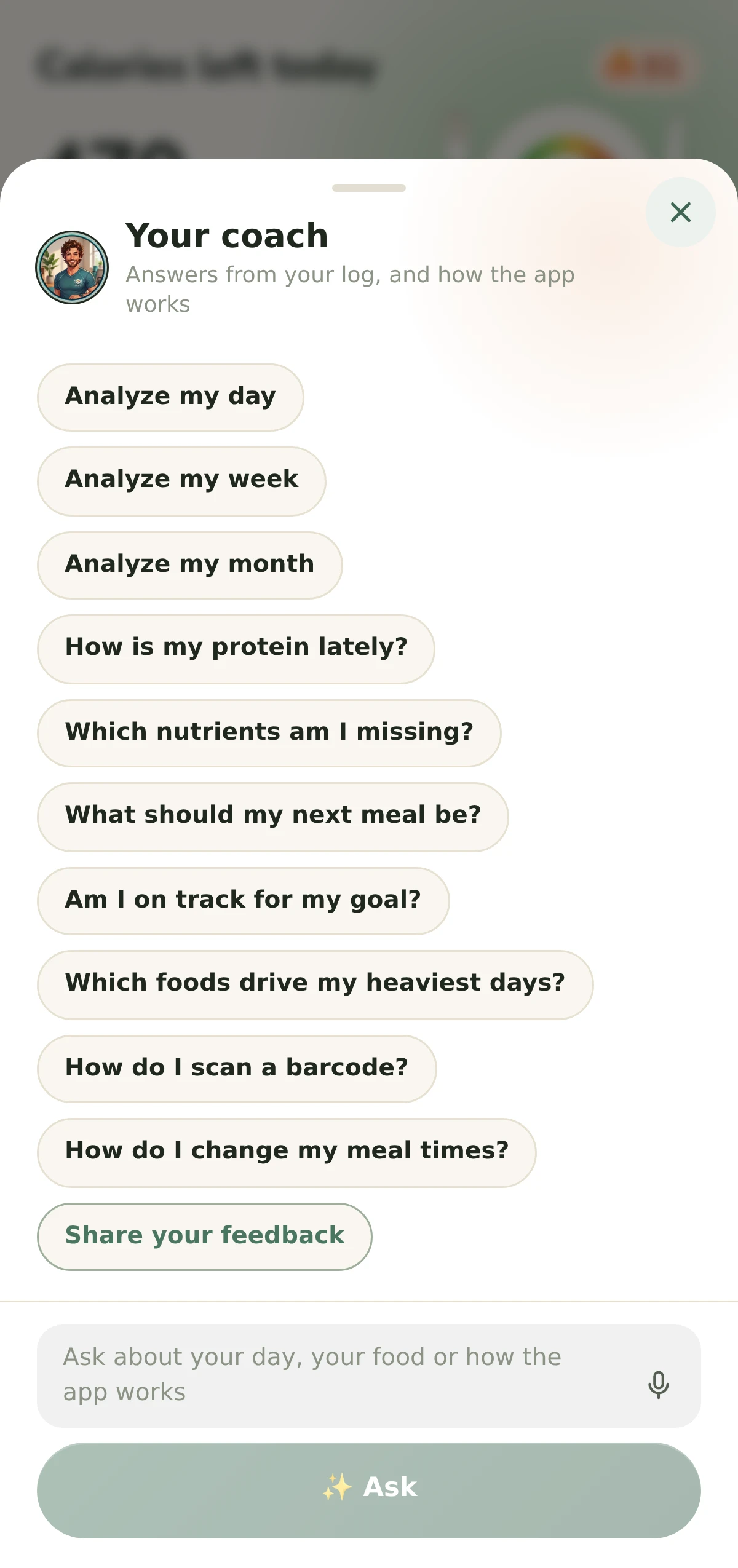Select 'Analyze my day' suggestion
Screen dimensions: 738x1568
coord(170,397)
